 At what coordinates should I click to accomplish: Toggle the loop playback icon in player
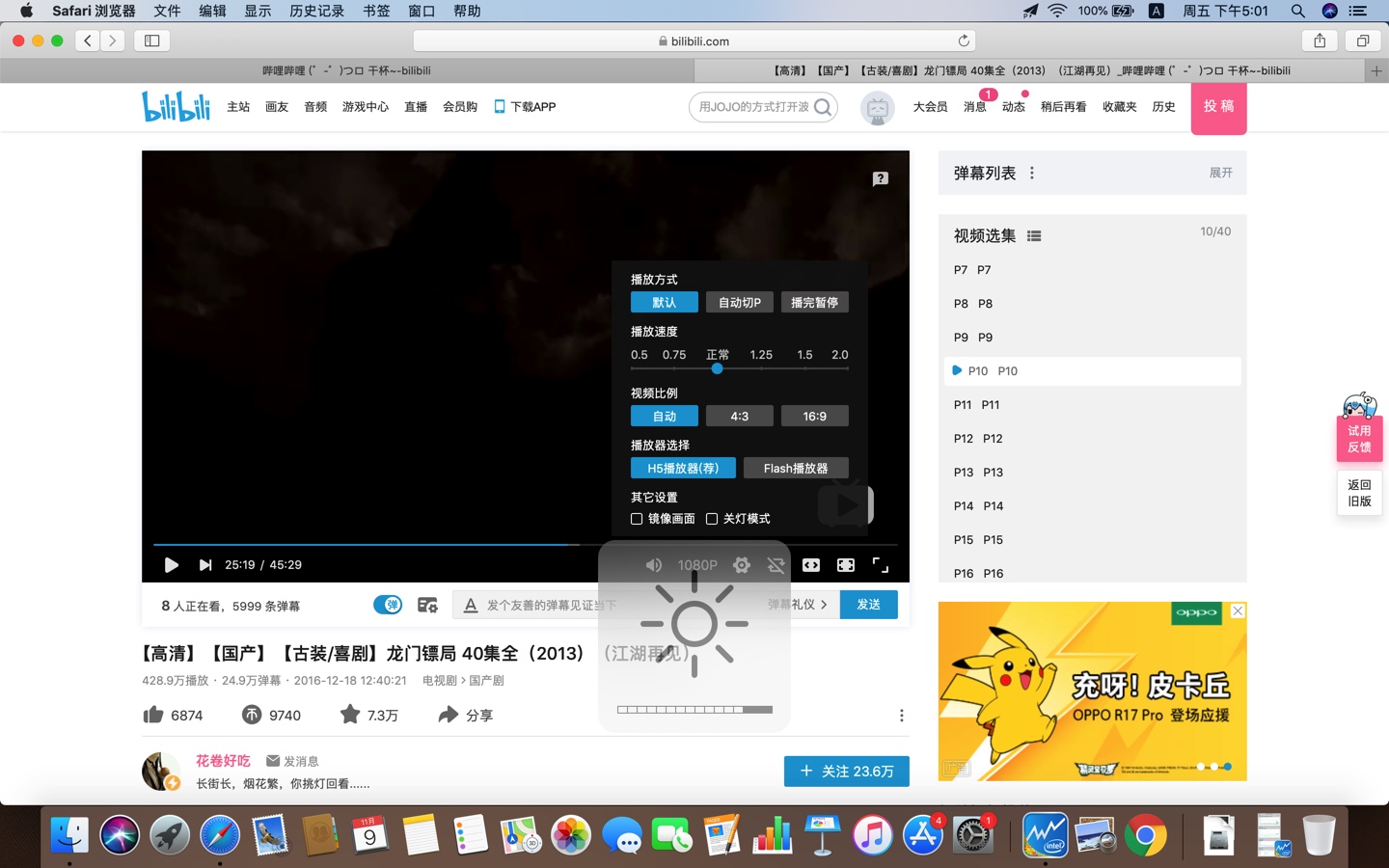(x=776, y=565)
